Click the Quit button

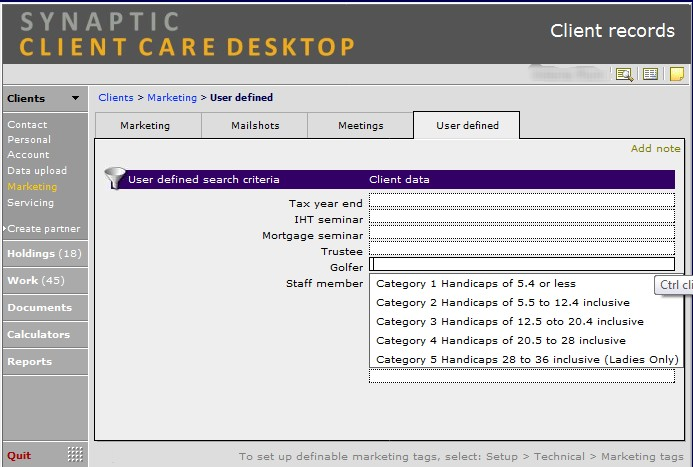pos(19,456)
